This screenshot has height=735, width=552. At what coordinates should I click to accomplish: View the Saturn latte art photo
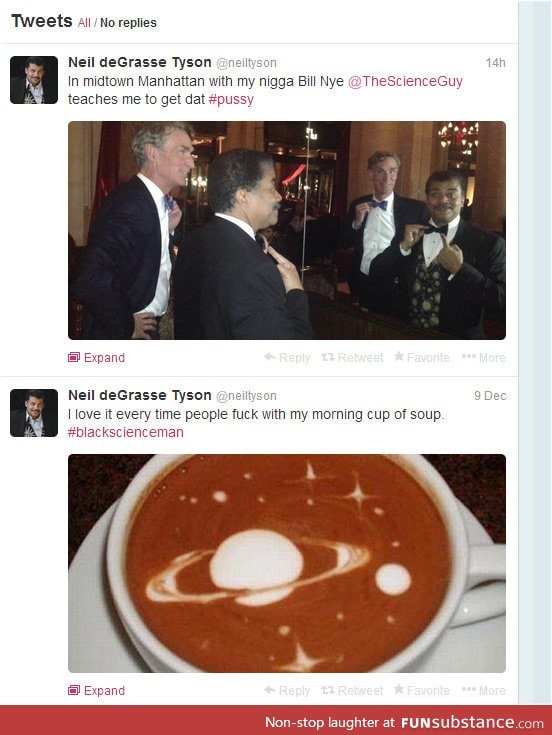coord(287,563)
